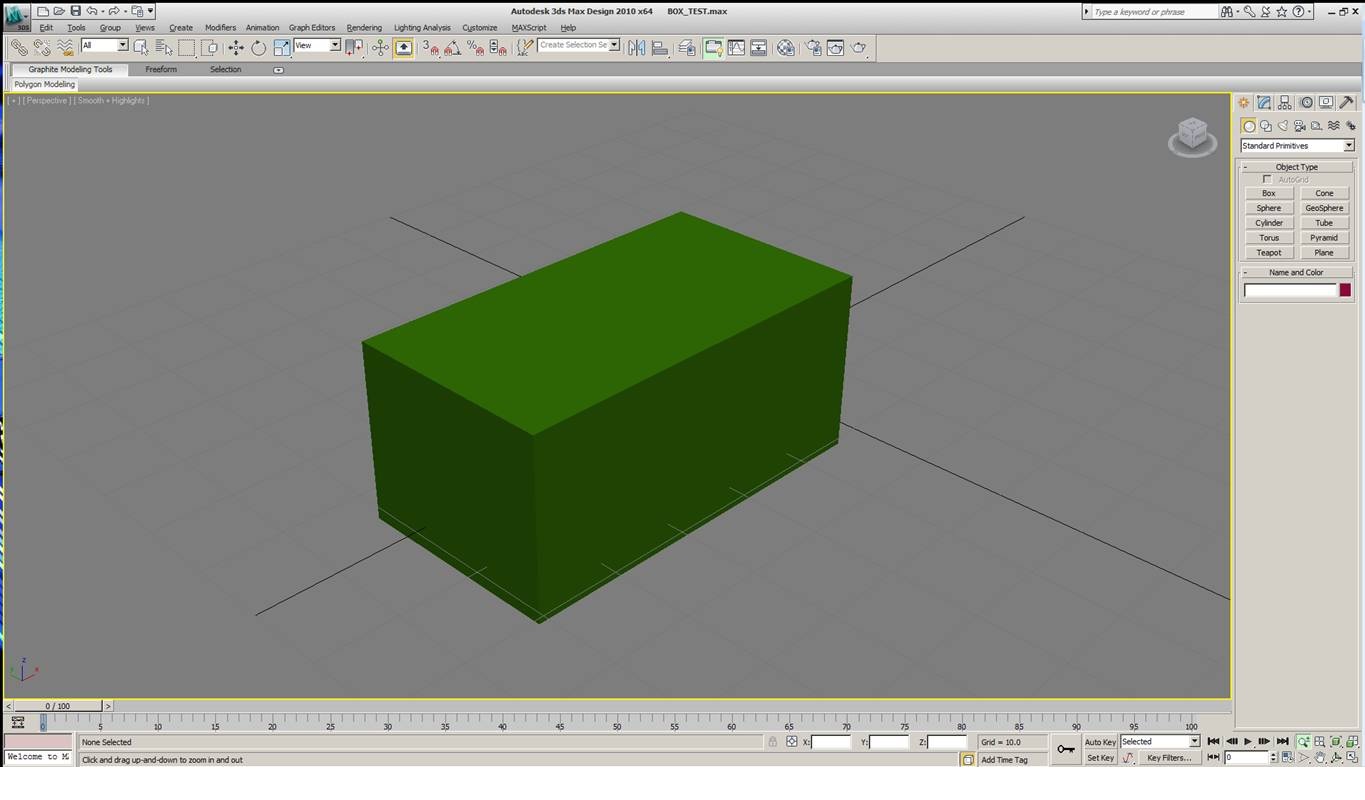Open the Select by Name list

point(164,47)
